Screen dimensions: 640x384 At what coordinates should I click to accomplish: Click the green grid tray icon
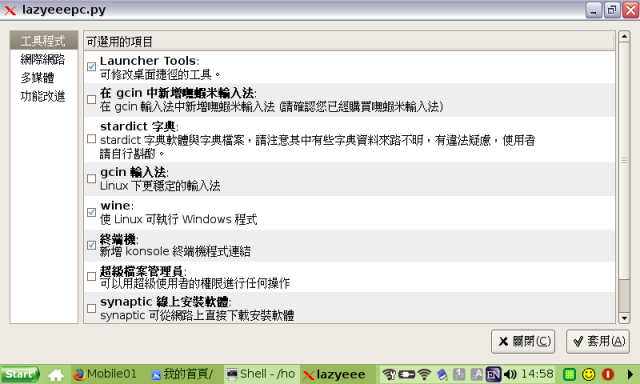coord(569,374)
